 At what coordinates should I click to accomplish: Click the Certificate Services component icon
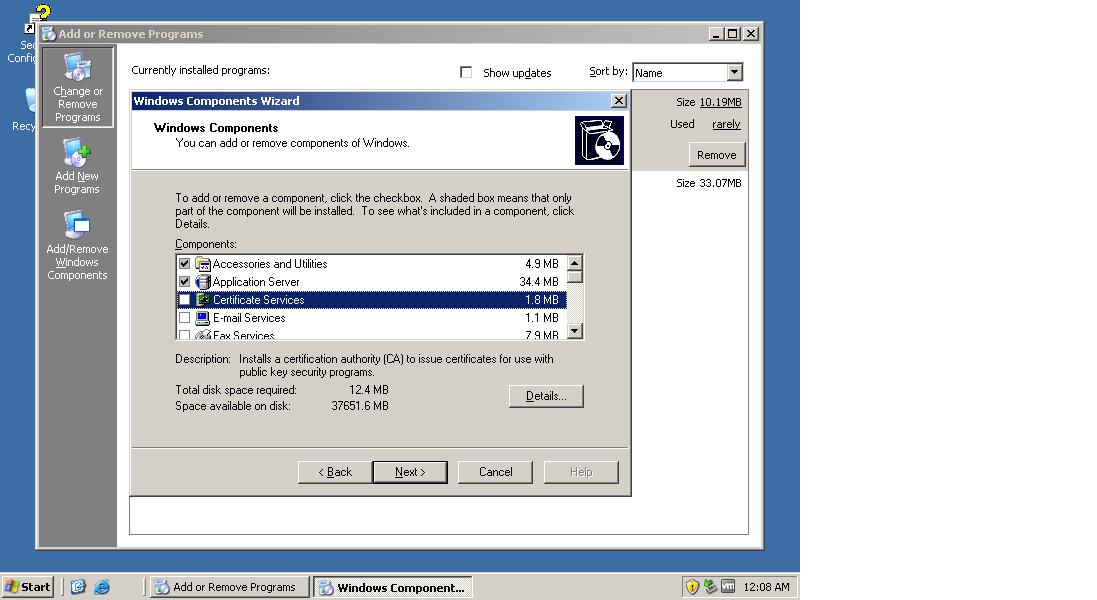click(203, 299)
